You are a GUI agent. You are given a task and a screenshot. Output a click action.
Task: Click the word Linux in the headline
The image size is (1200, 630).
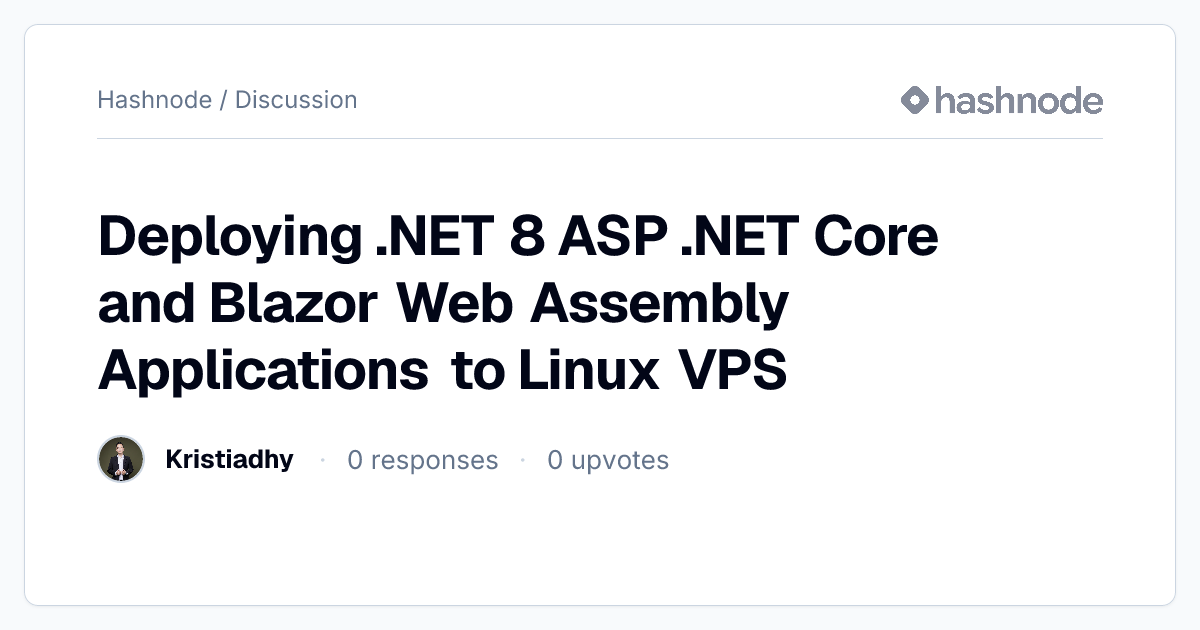589,372
